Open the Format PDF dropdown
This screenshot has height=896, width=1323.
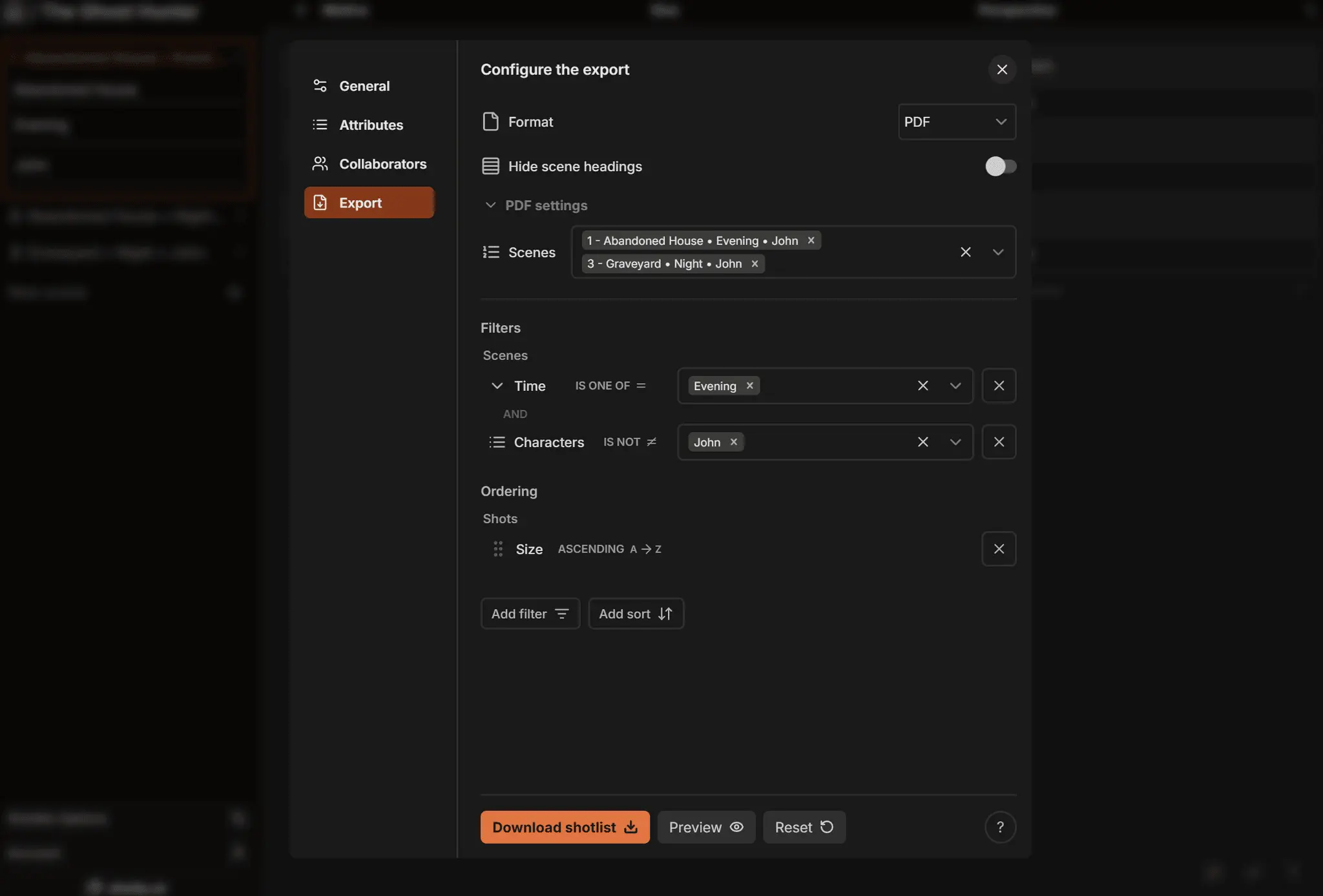[x=957, y=121]
